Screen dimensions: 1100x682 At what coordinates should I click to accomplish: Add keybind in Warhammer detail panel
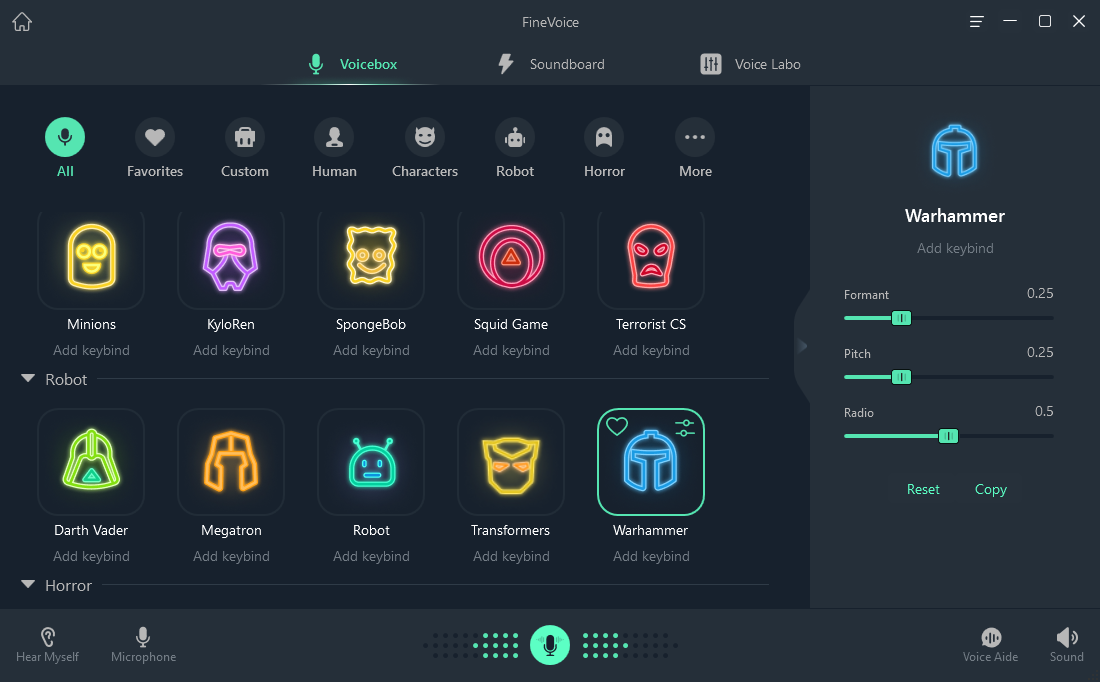click(x=955, y=248)
